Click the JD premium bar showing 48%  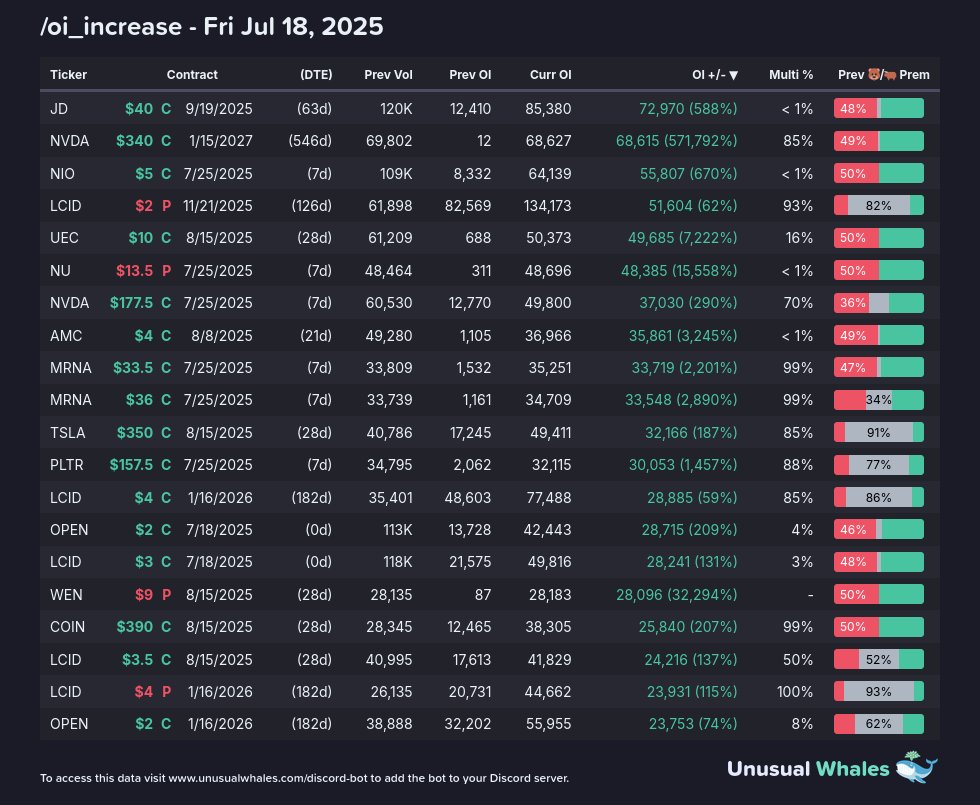coord(879,108)
